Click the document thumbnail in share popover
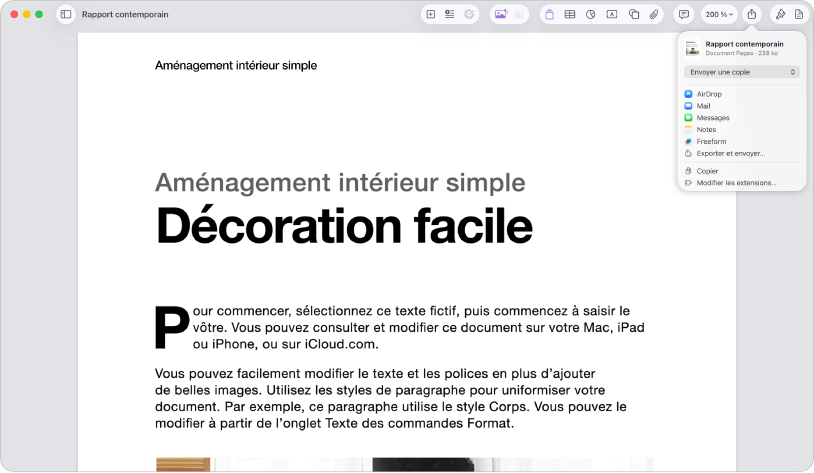This screenshot has height=473, width=814. pyautogui.click(x=692, y=48)
